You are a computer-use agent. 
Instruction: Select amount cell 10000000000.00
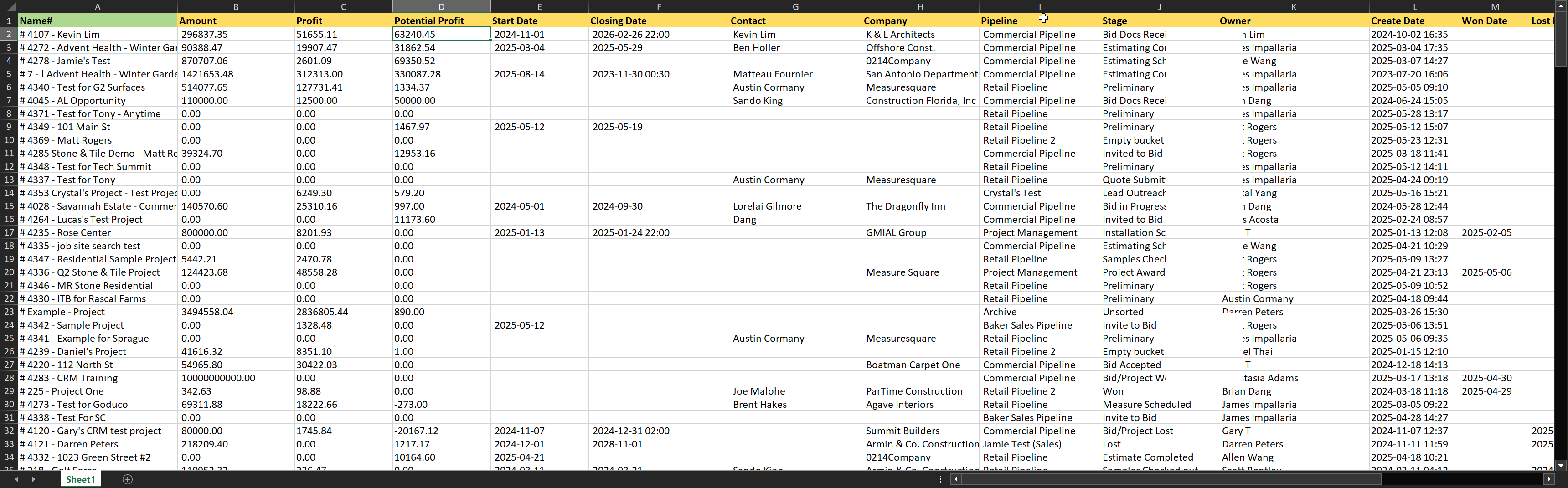click(236, 378)
